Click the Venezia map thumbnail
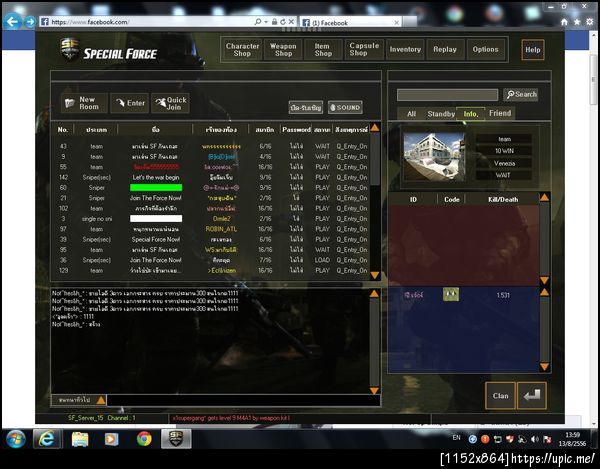Viewport: 600px width, 469px height. point(434,157)
